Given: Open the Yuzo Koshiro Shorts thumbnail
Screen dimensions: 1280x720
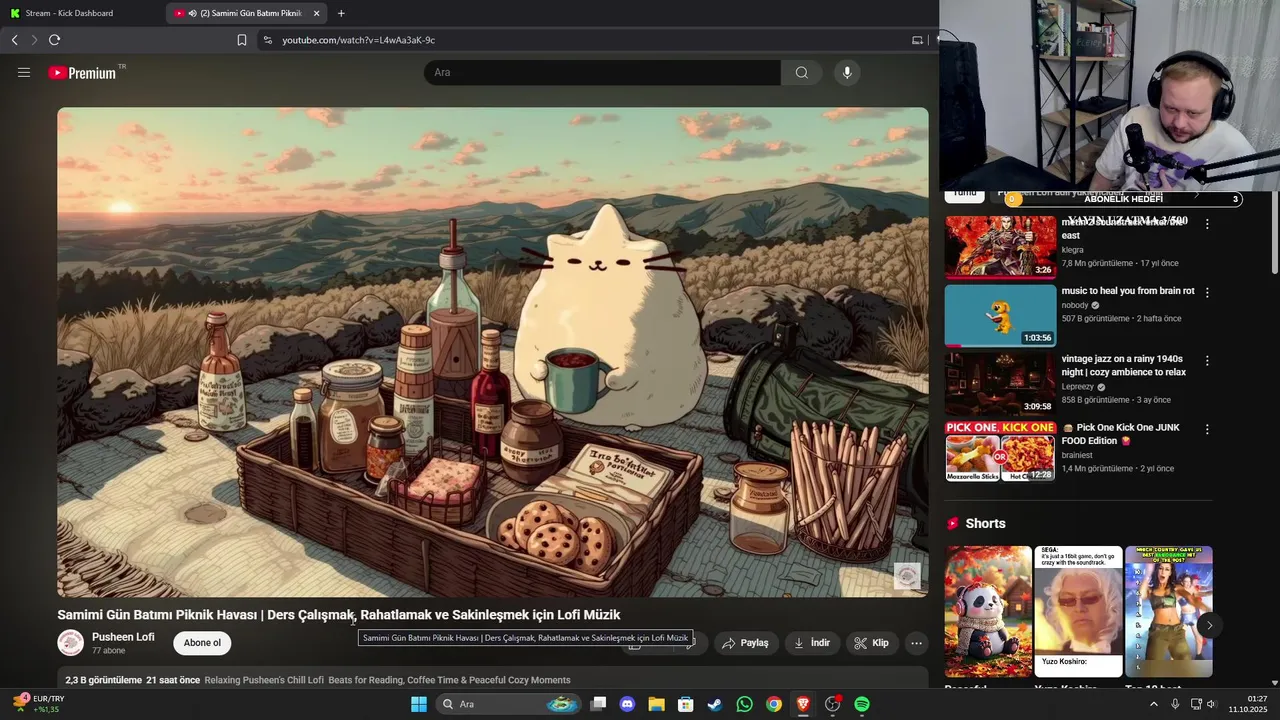Looking at the screenshot, I should [x=1078, y=611].
